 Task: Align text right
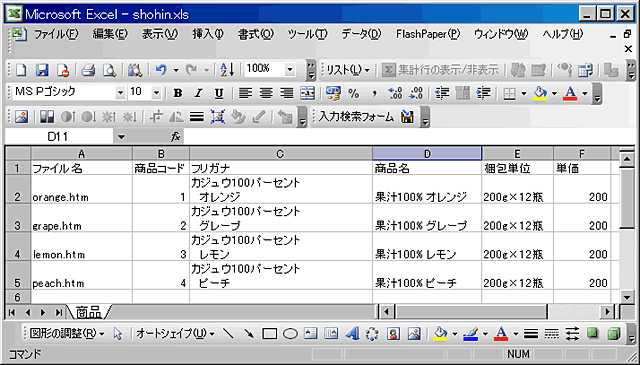(x=287, y=93)
